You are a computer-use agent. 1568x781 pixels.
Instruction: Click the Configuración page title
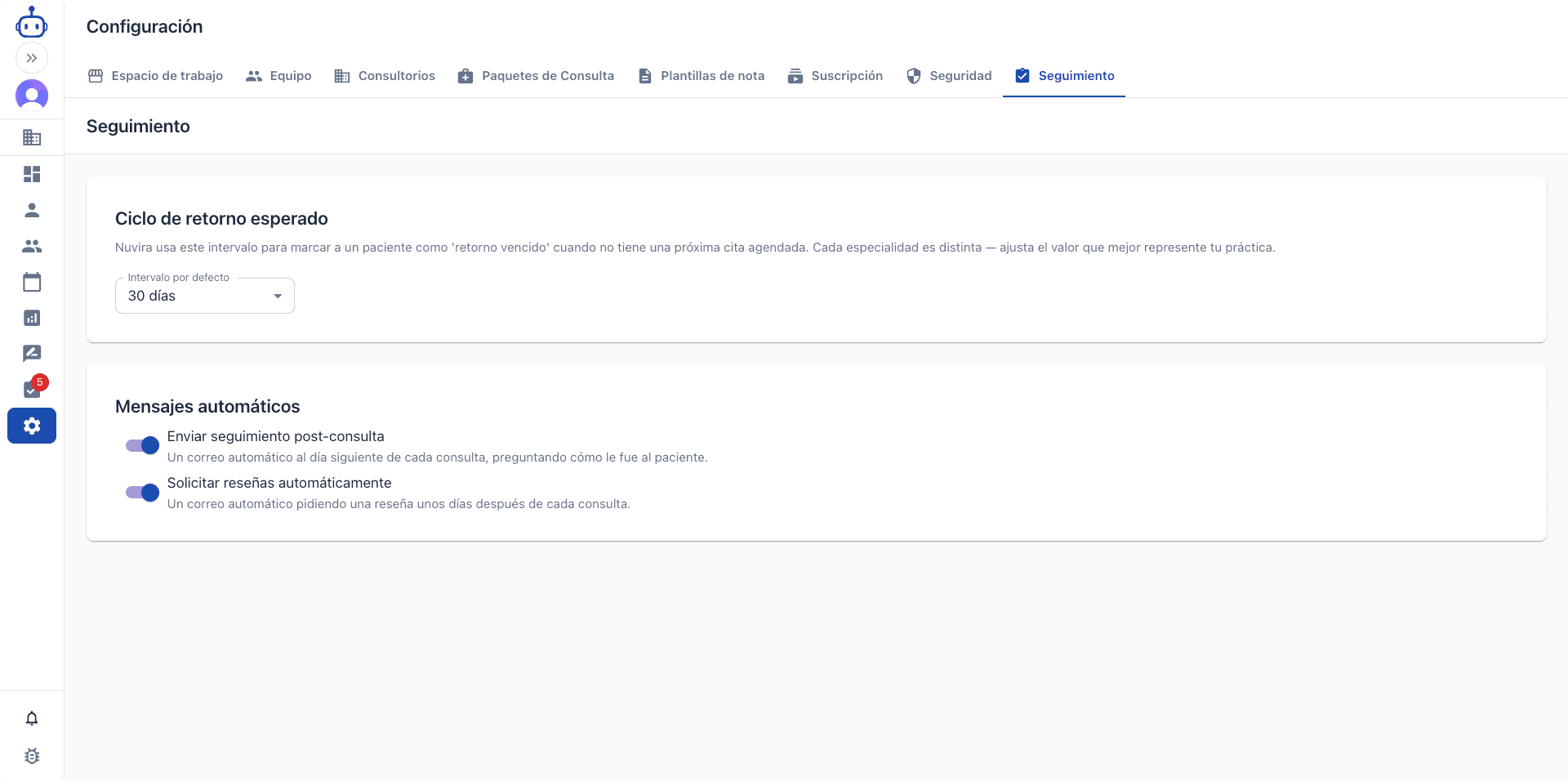tap(145, 26)
